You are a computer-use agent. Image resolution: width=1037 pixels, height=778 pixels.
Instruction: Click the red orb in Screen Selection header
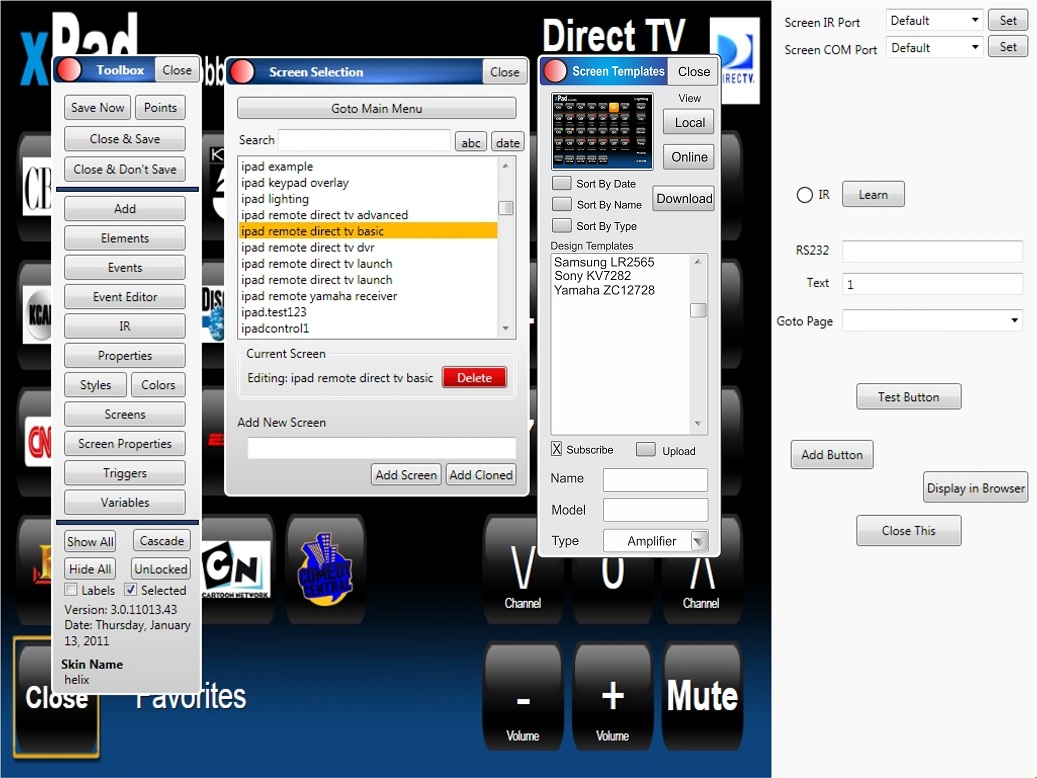(242, 71)
